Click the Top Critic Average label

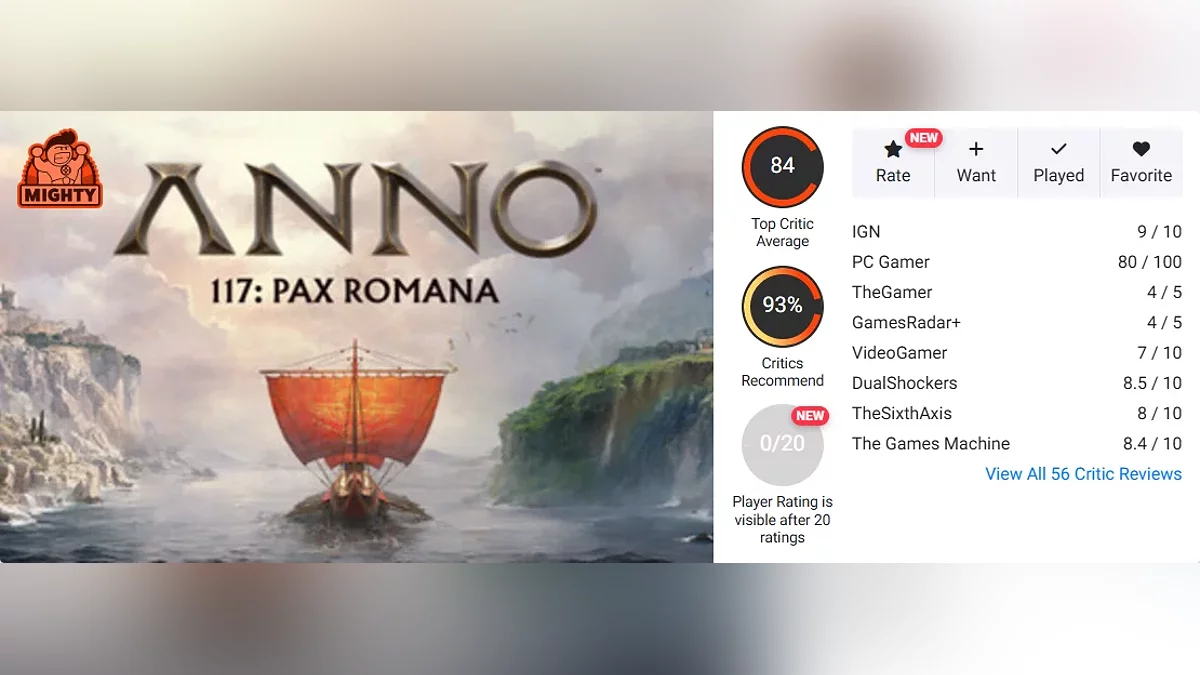[x=782, y=232]
